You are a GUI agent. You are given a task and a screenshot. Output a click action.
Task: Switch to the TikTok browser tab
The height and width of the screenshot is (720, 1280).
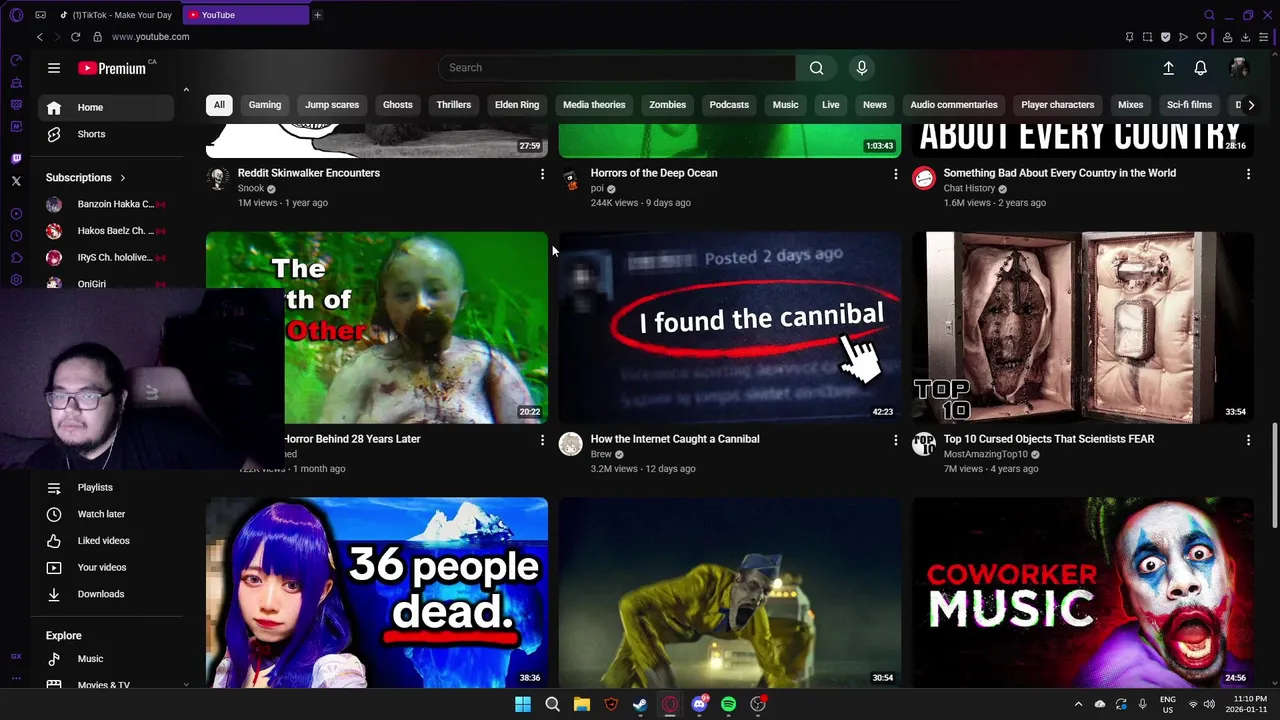pyautogui.click(x=116, y=15)
